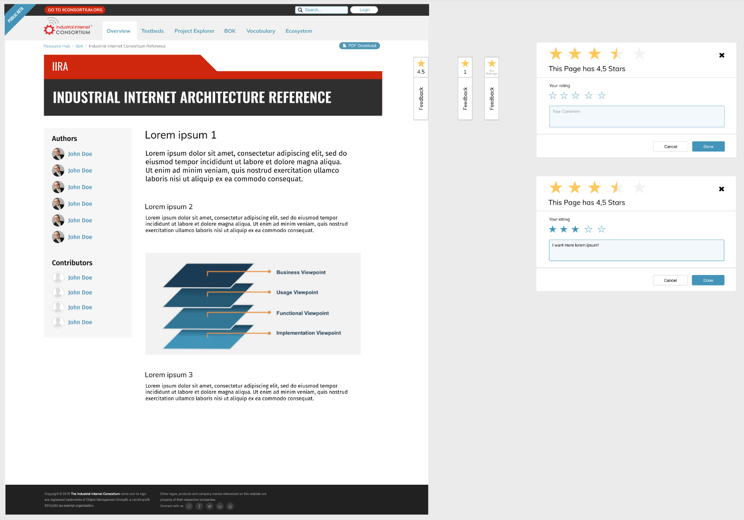Open the Ecosystem tab

click(x=298, y=31)
